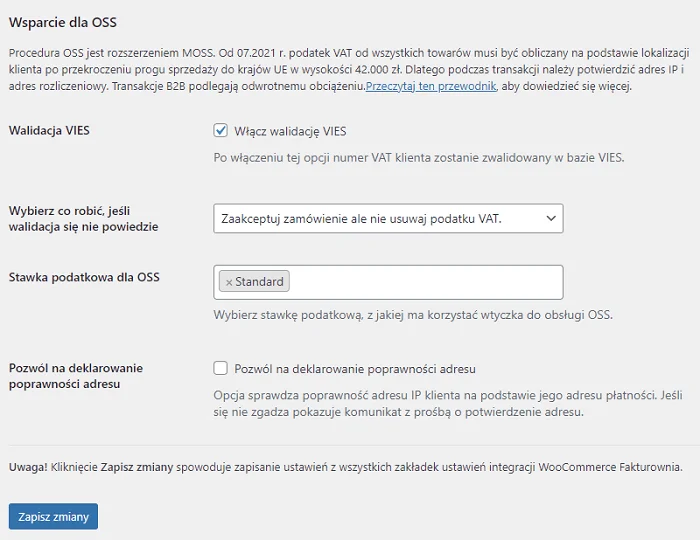
Task: Click the 'Wybierz co robić' setting label
Action: click(83, 219)
